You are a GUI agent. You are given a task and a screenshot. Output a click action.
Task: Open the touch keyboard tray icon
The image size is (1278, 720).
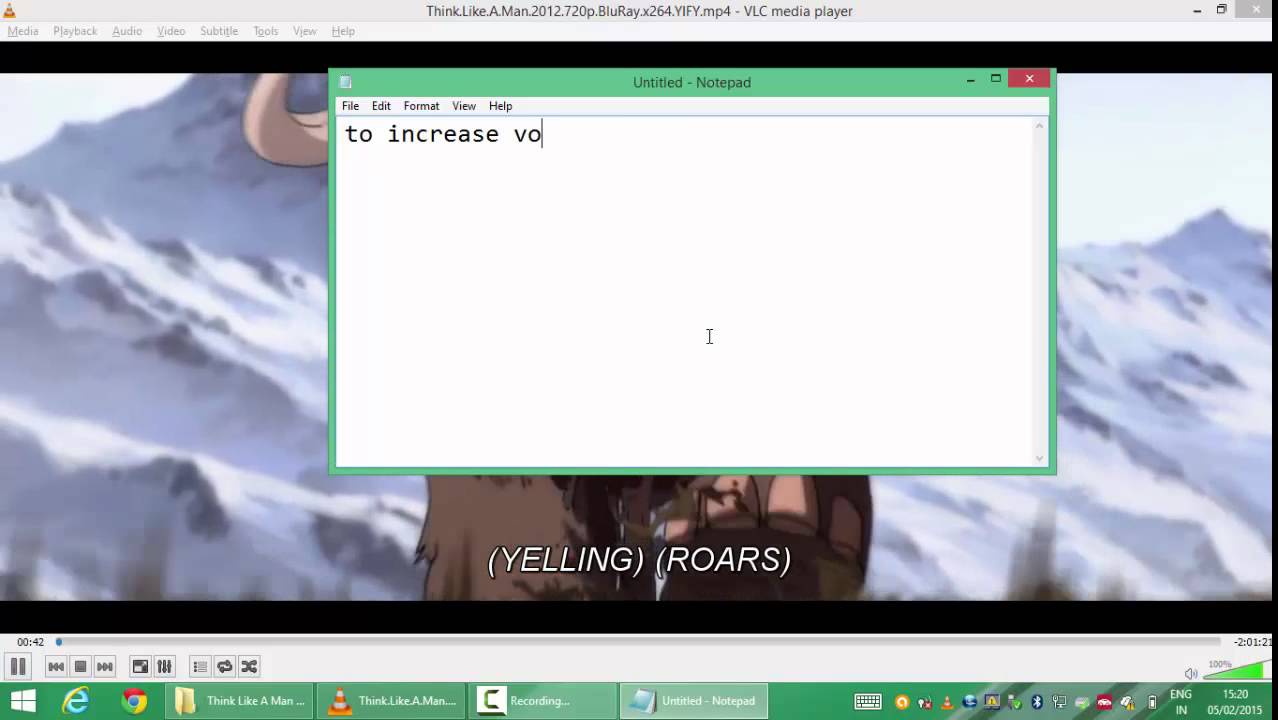[x=868, y=701]
